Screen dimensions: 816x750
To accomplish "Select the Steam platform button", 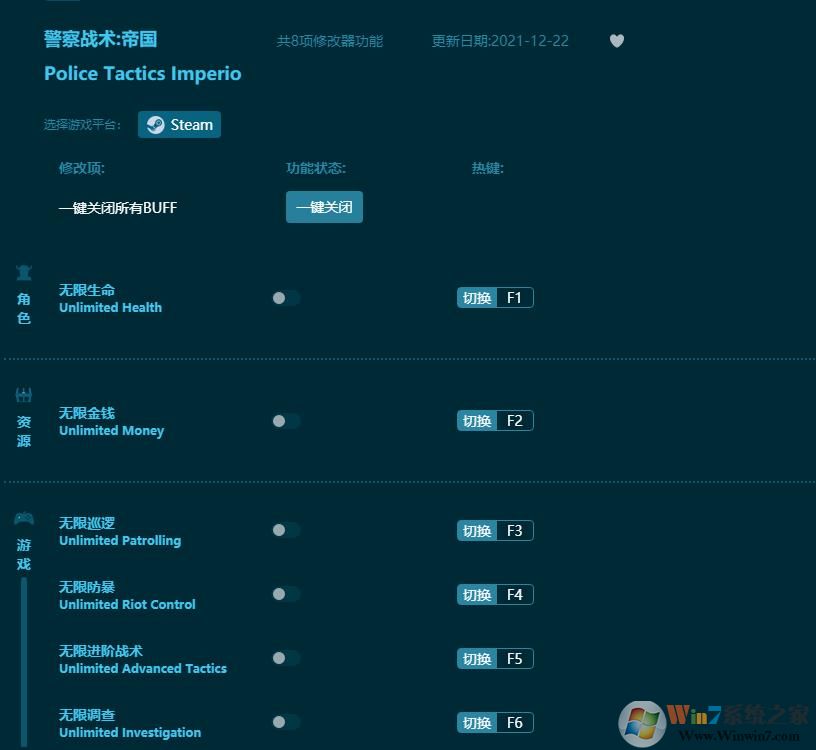I will coord(179,124).
